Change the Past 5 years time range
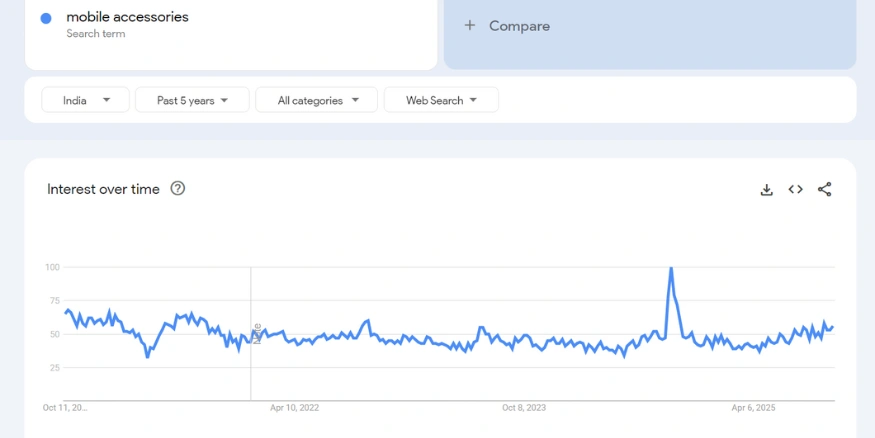This screenshot has width=875, height=438. coord(192,100)
